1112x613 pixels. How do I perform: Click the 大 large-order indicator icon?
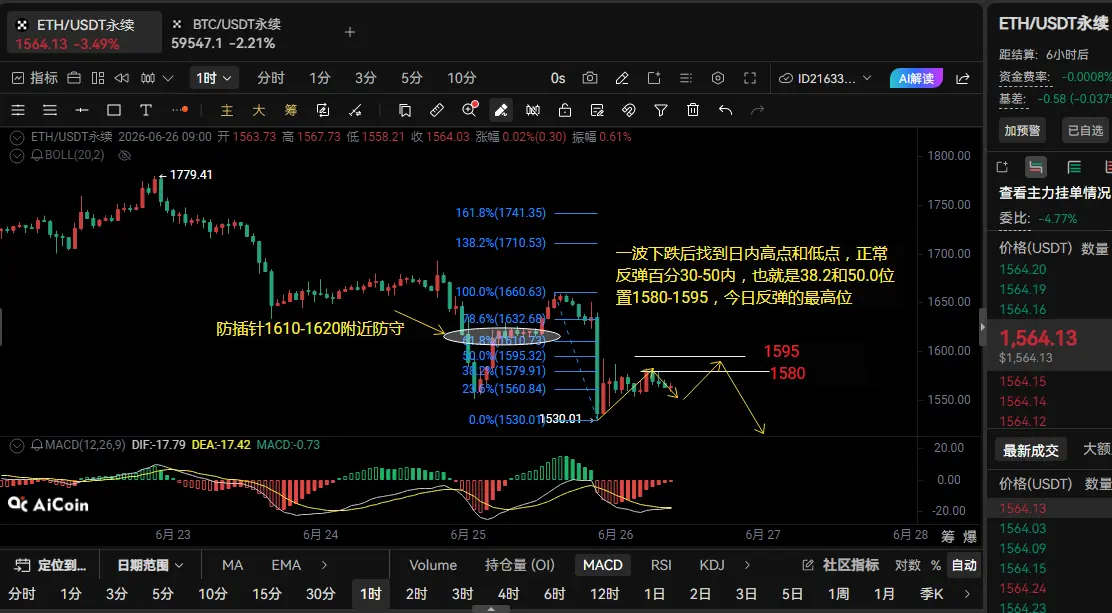click(259, 110)
